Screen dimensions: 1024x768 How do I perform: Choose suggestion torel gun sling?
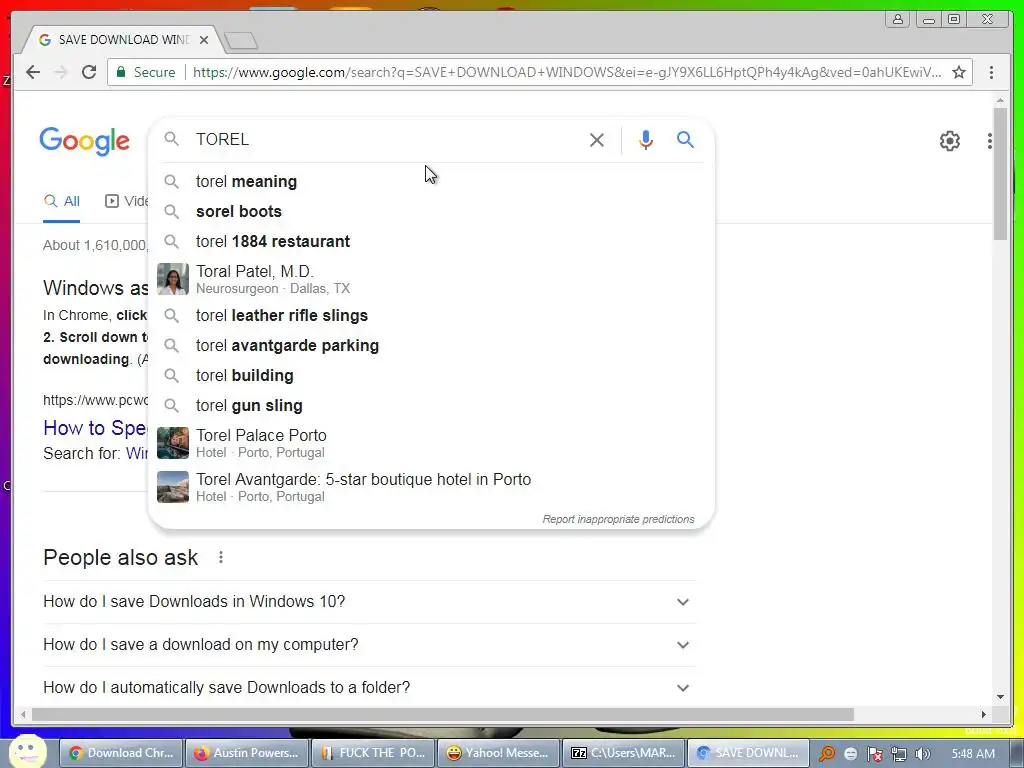[432, 406]
